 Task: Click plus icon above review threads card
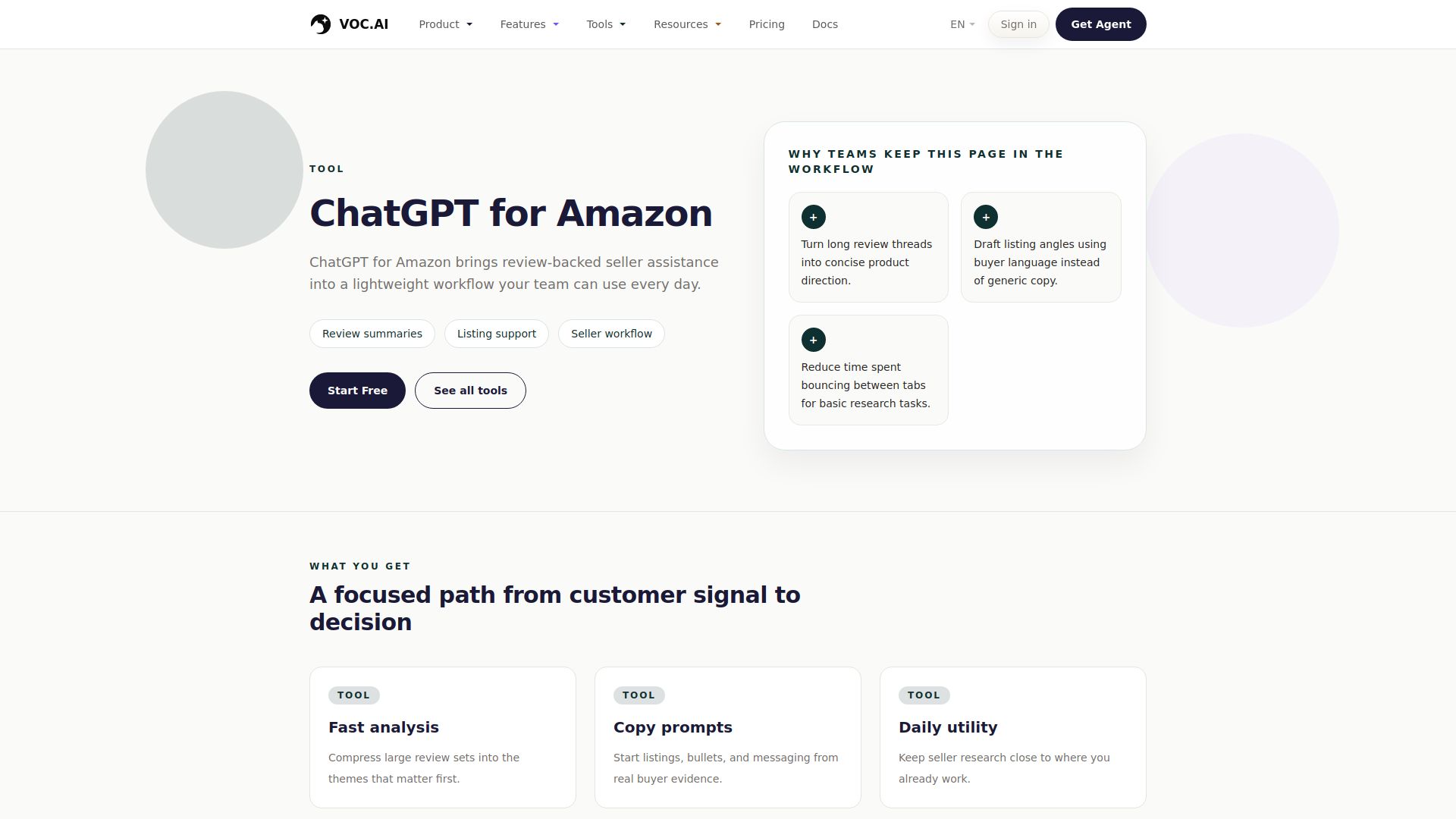[x=813, y=217]
